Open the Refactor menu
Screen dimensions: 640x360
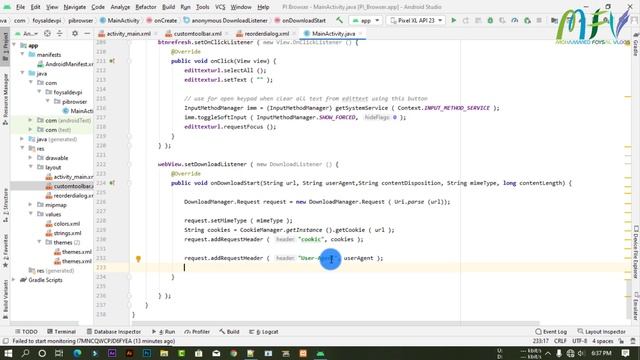tap(146, 7)
